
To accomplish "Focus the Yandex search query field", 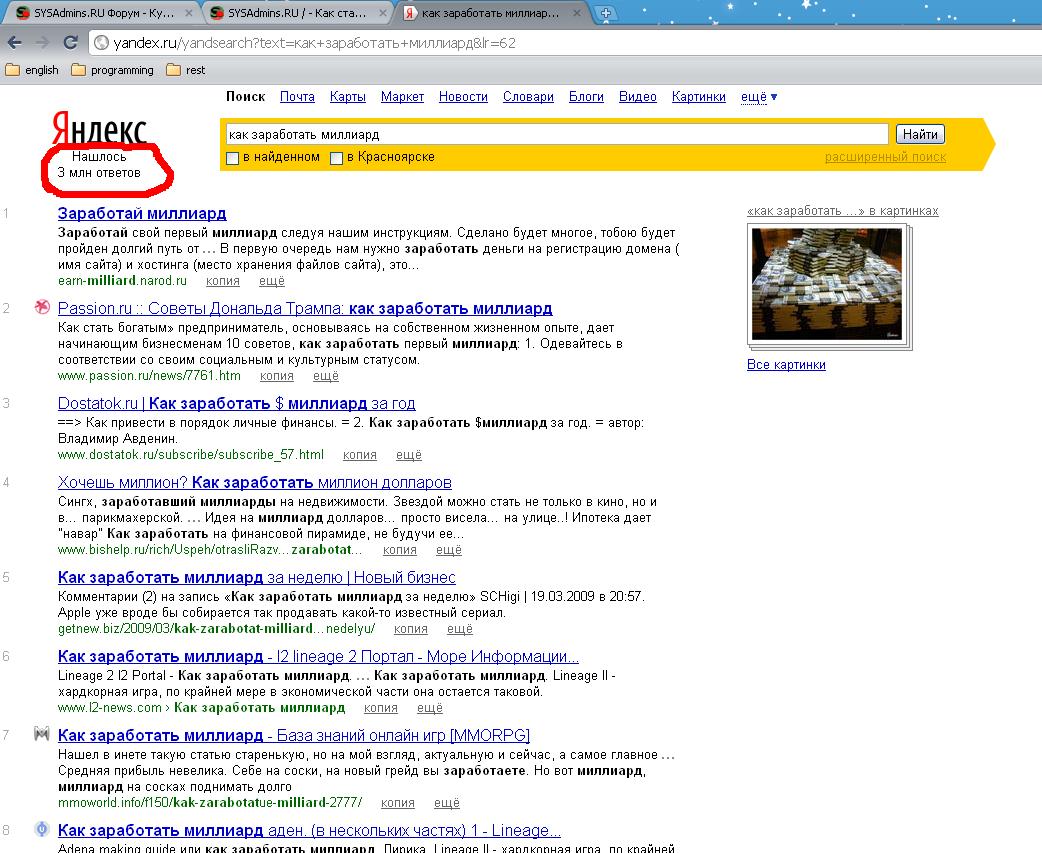I will pyautogui.click(x=557, y=134).
